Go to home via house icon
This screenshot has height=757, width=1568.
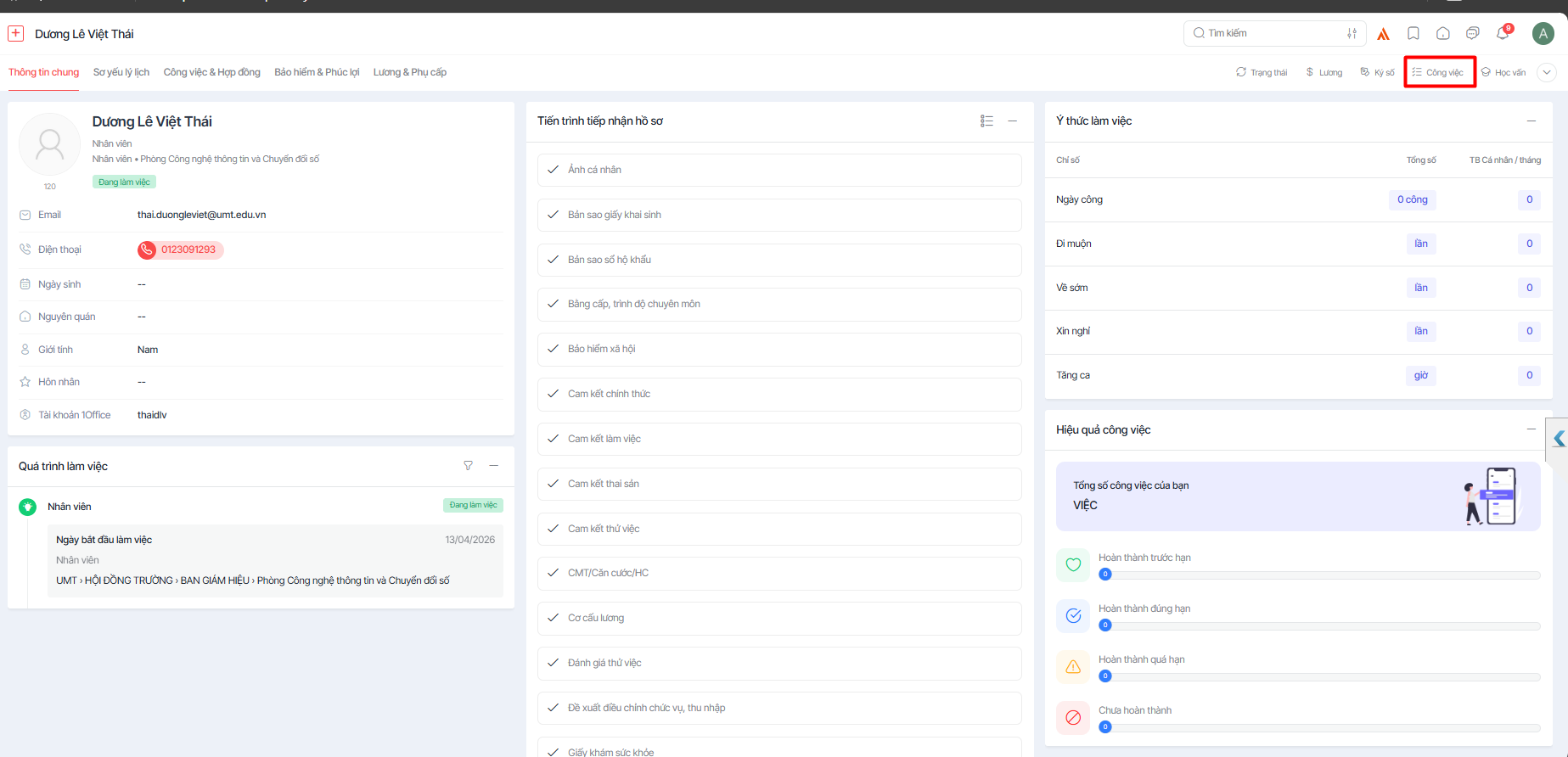click(x=1443, y=34)
